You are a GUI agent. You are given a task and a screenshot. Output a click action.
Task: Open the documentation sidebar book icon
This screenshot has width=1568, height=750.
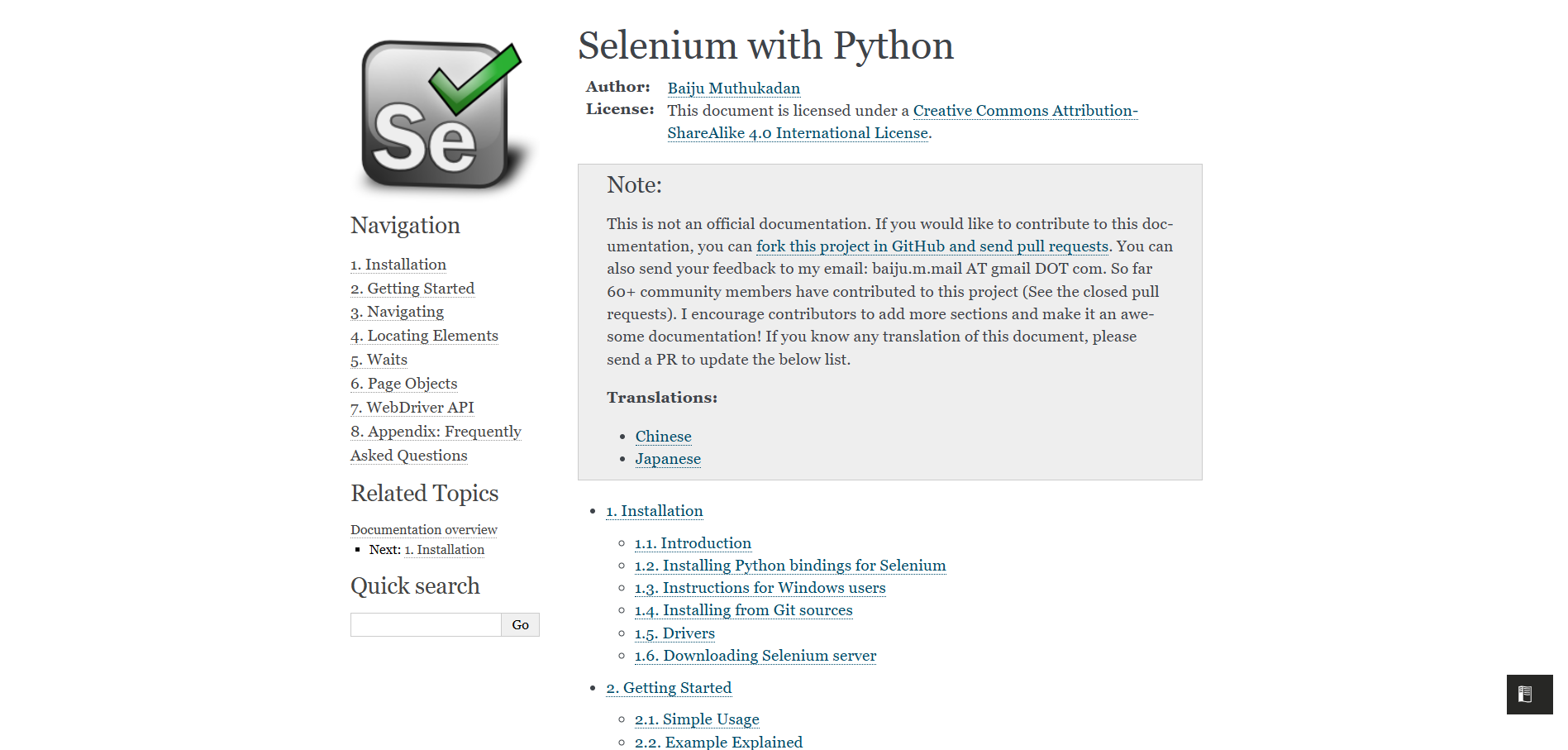coord(1525,695)
